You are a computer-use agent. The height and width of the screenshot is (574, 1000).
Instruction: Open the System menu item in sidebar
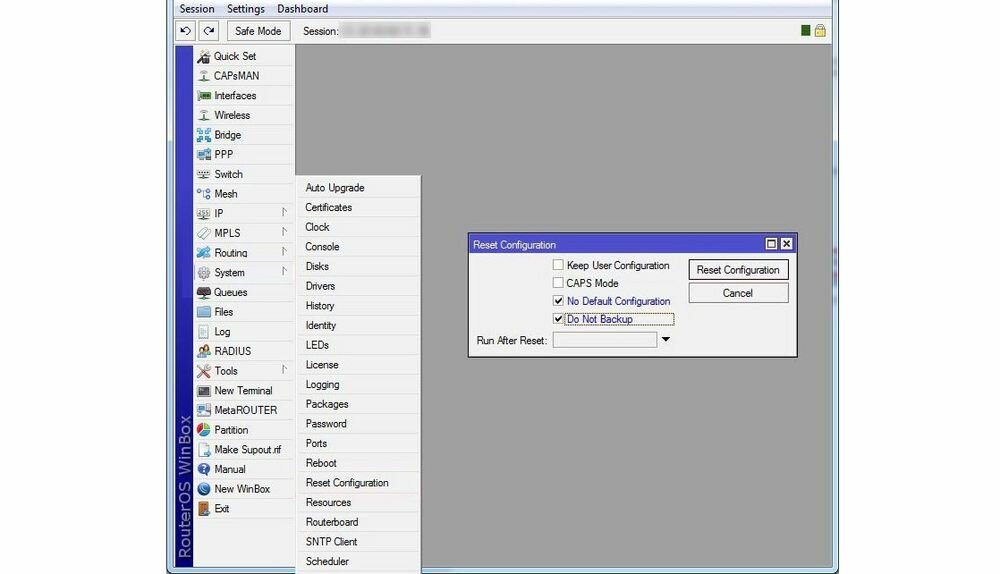point(243,272)
